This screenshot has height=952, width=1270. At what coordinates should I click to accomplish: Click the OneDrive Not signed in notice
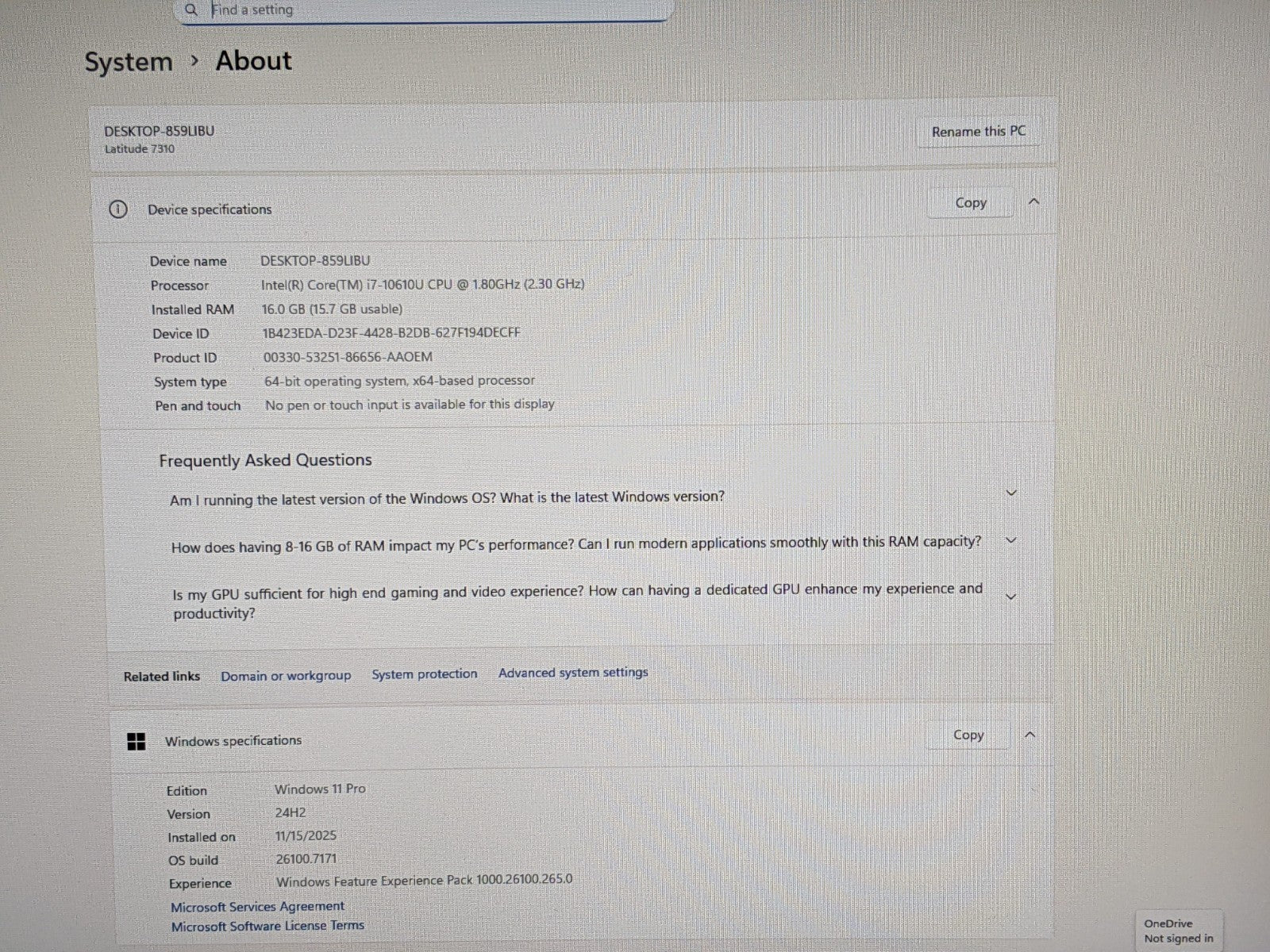[1179, 931]
